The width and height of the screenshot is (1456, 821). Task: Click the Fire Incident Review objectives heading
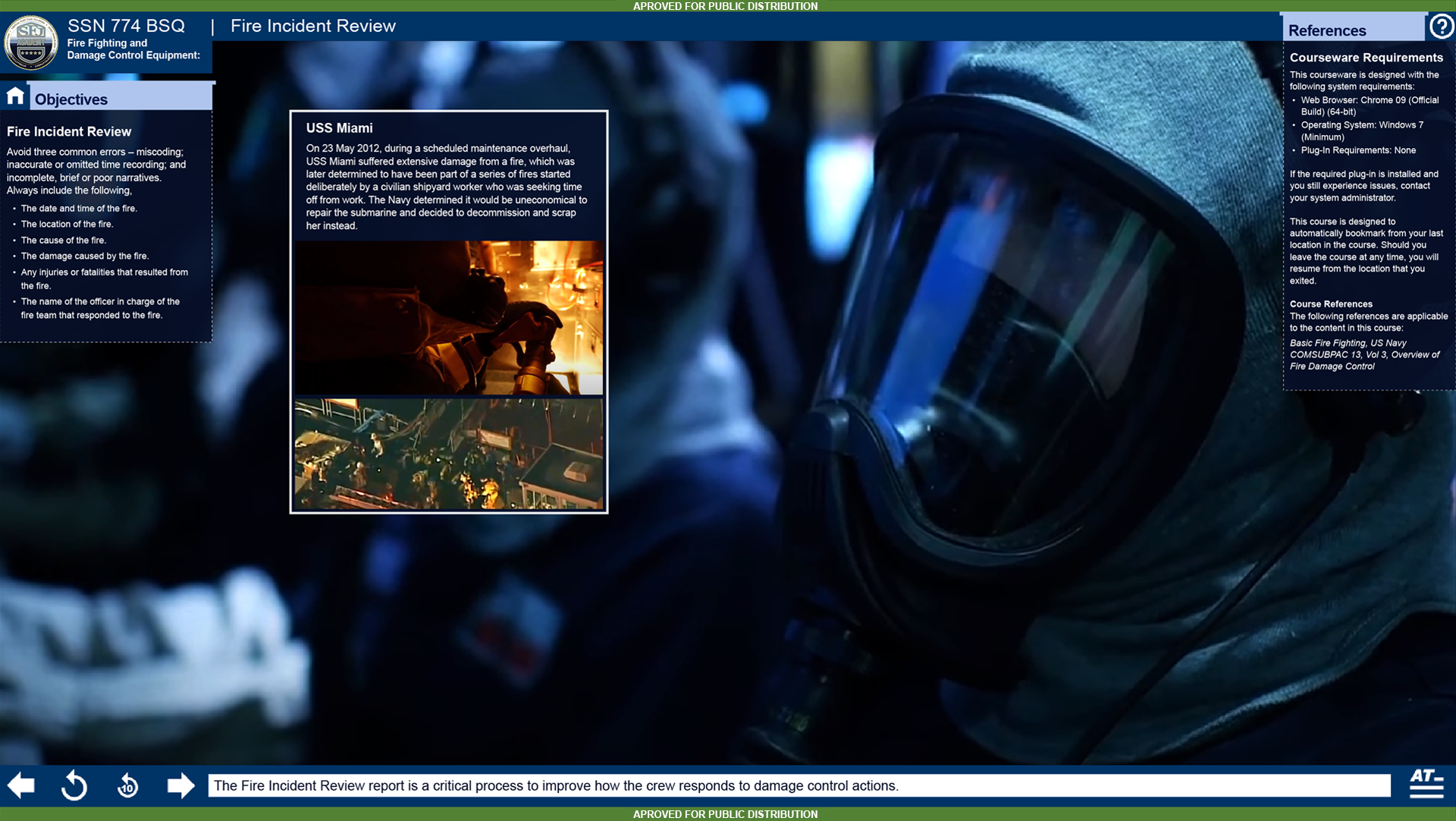69,131
